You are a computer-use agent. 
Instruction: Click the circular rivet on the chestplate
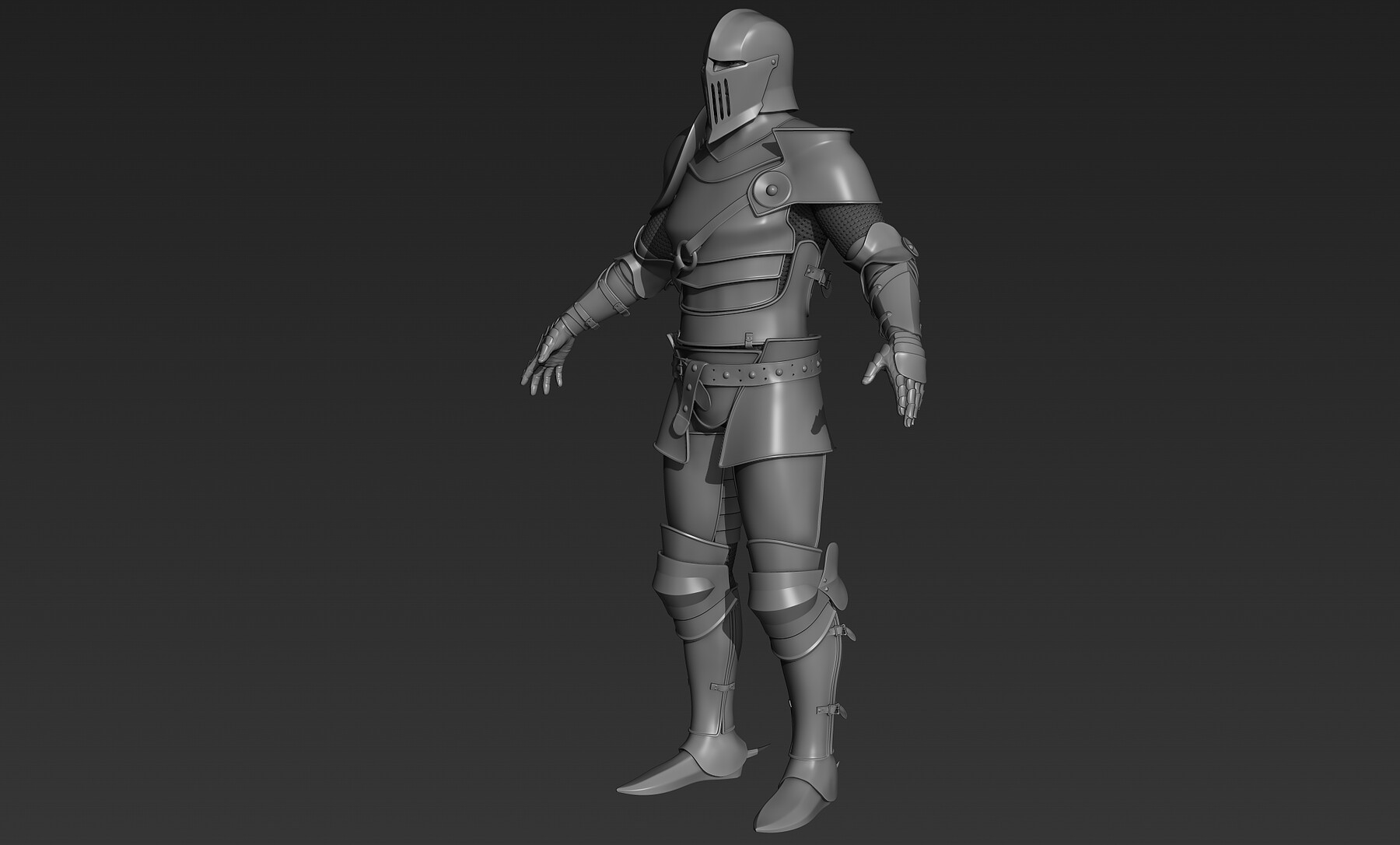point(770,188)
